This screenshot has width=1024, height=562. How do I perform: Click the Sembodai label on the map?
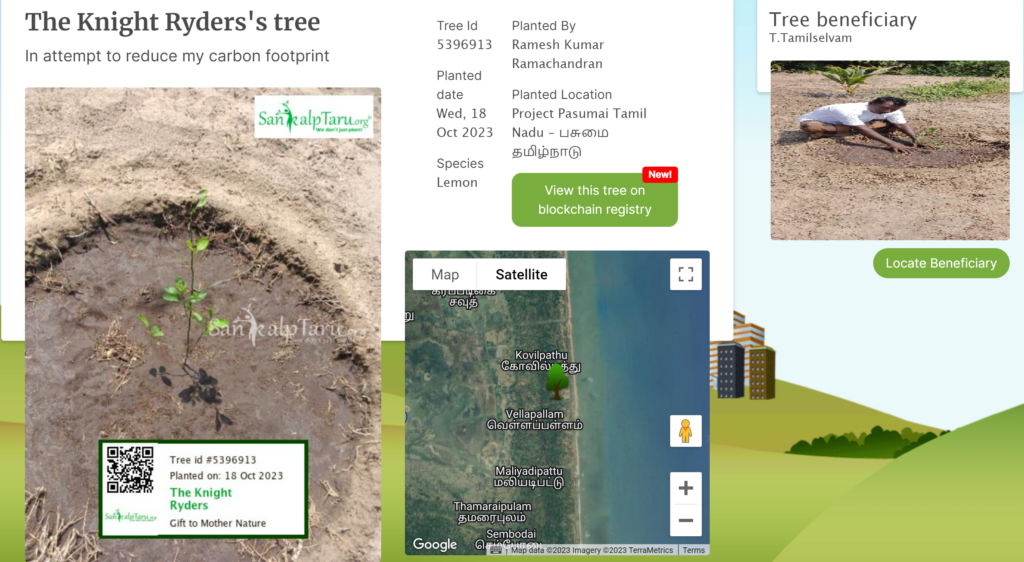tap(510, 539)
